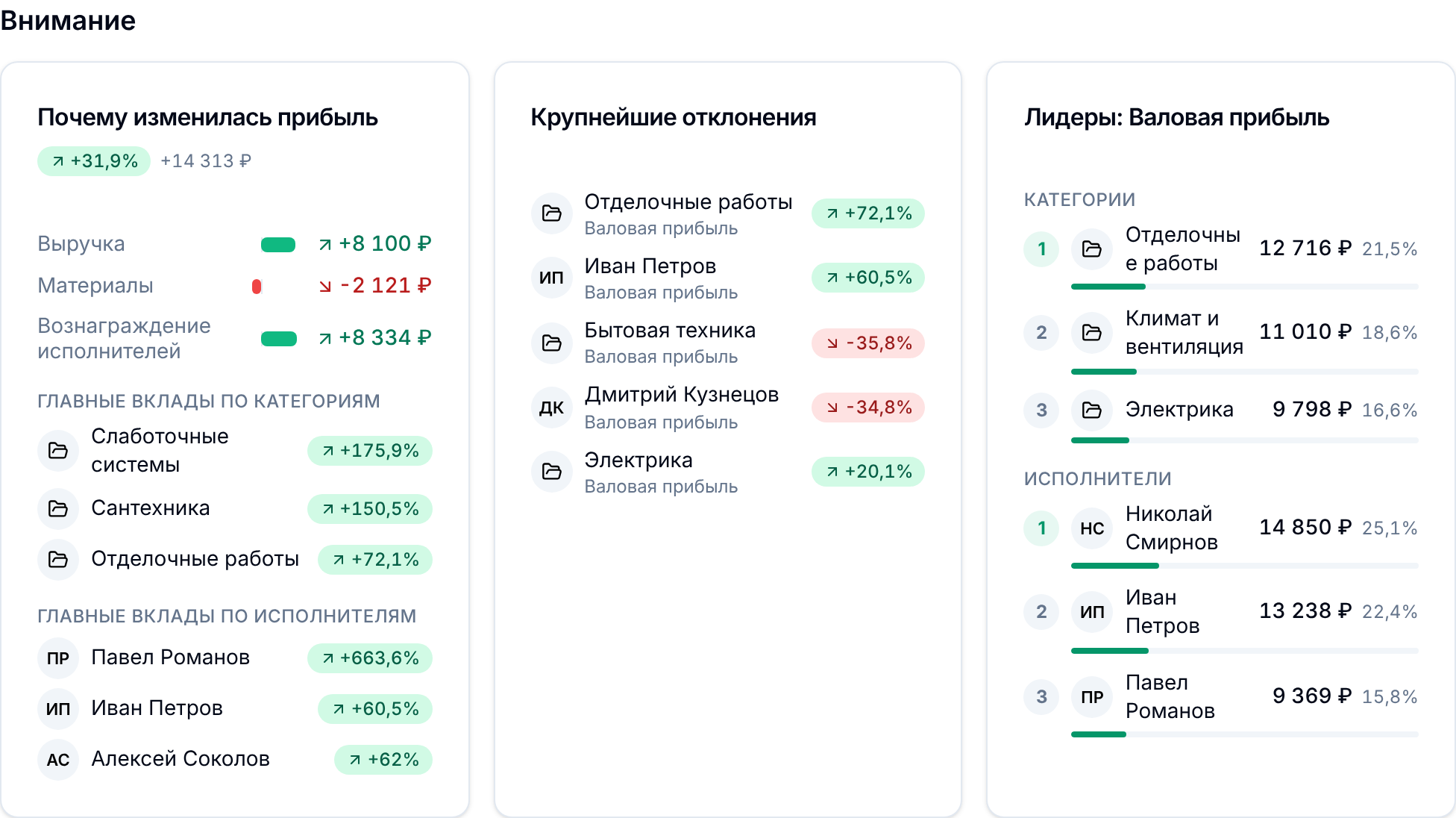Click the Сантехника category name
1456x818 pixels.
151,508
